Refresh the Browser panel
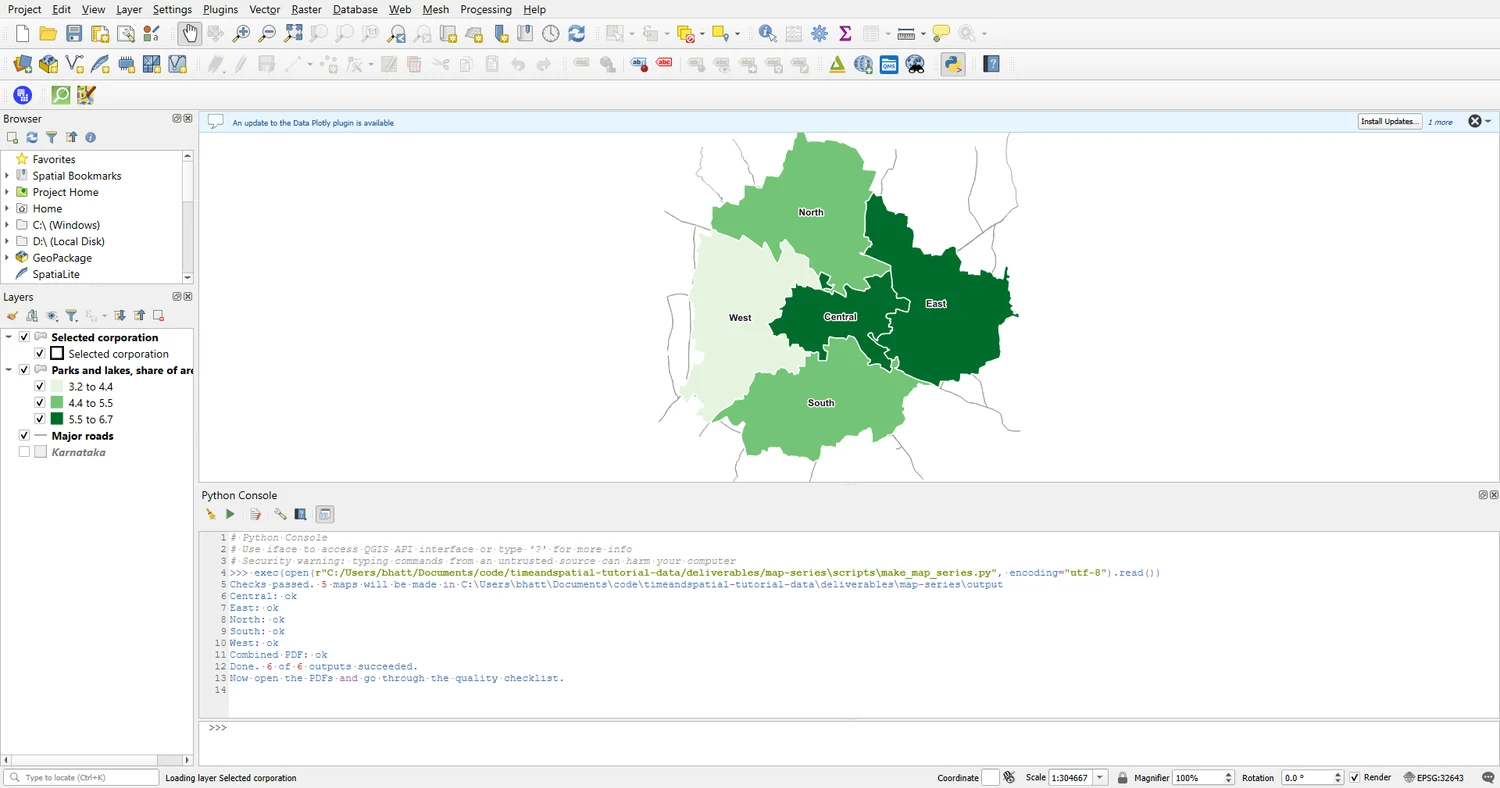 click(32, 137)
